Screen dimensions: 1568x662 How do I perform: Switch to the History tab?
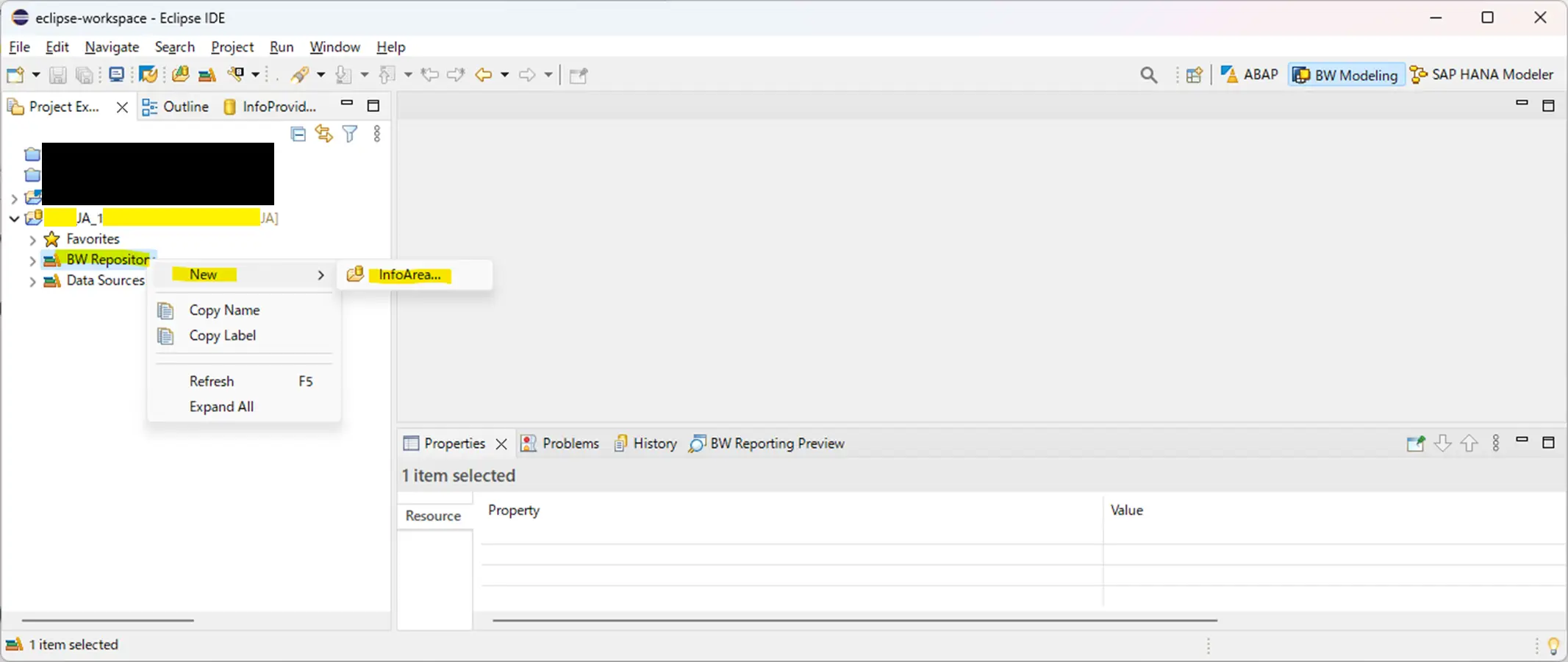(x=645, y=444)
